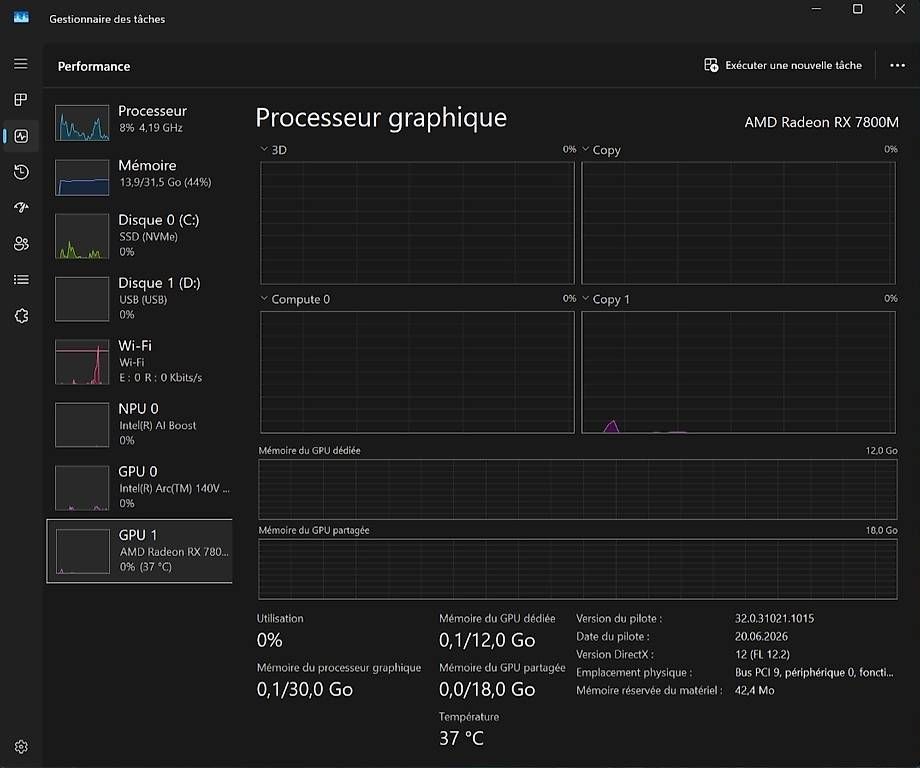
Task: Open the hamburger navigation menu
Action: pyautogui.click(x=21, y=63)
